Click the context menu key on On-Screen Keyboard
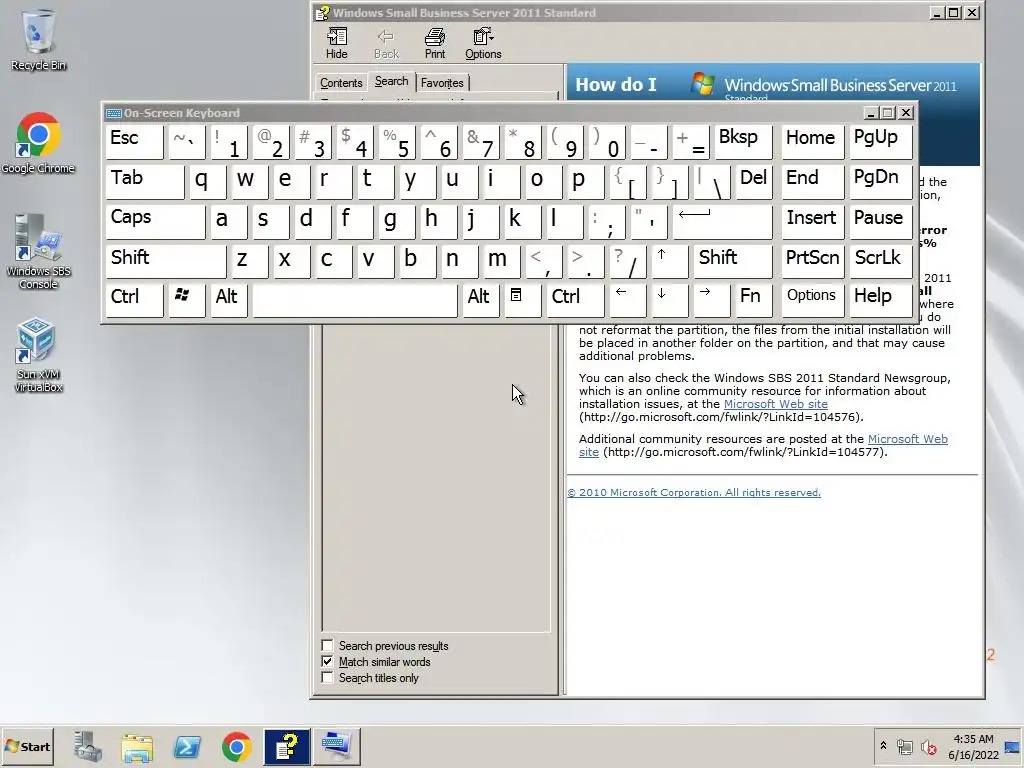The height and width of the screenshot is (768, 1024). coord(522,300)
